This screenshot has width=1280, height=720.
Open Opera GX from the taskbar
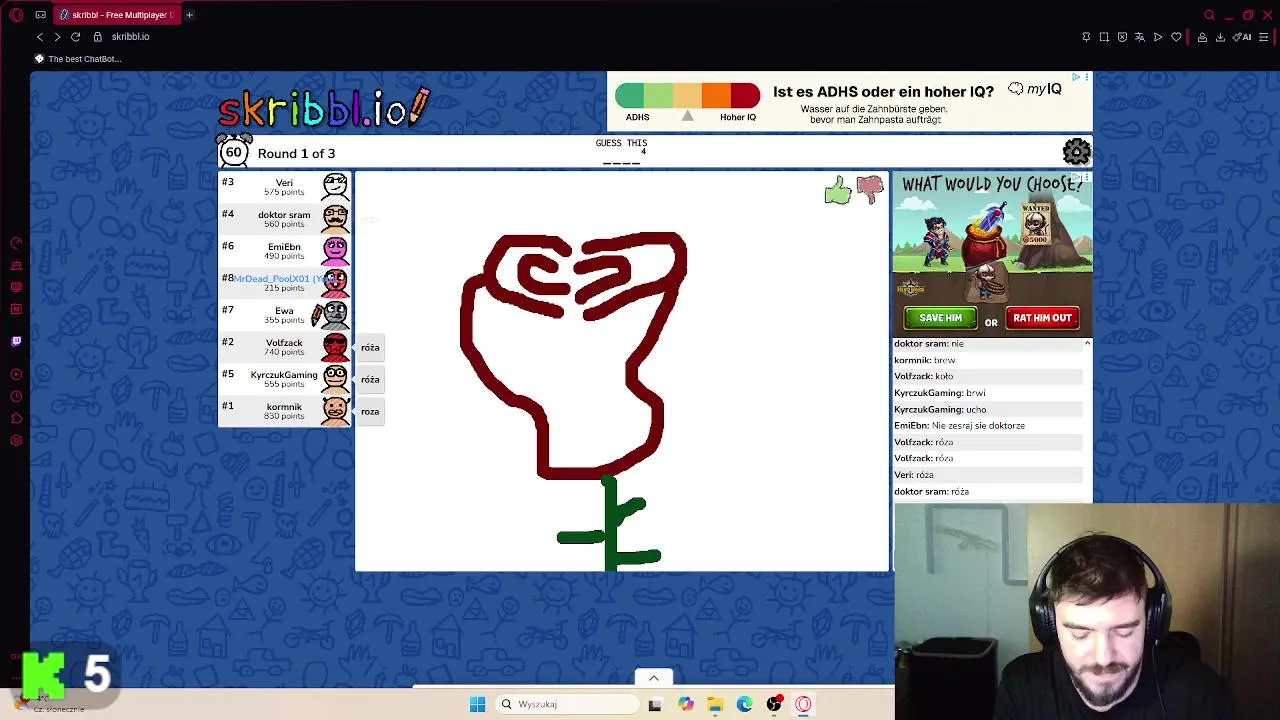click(803, 704)
